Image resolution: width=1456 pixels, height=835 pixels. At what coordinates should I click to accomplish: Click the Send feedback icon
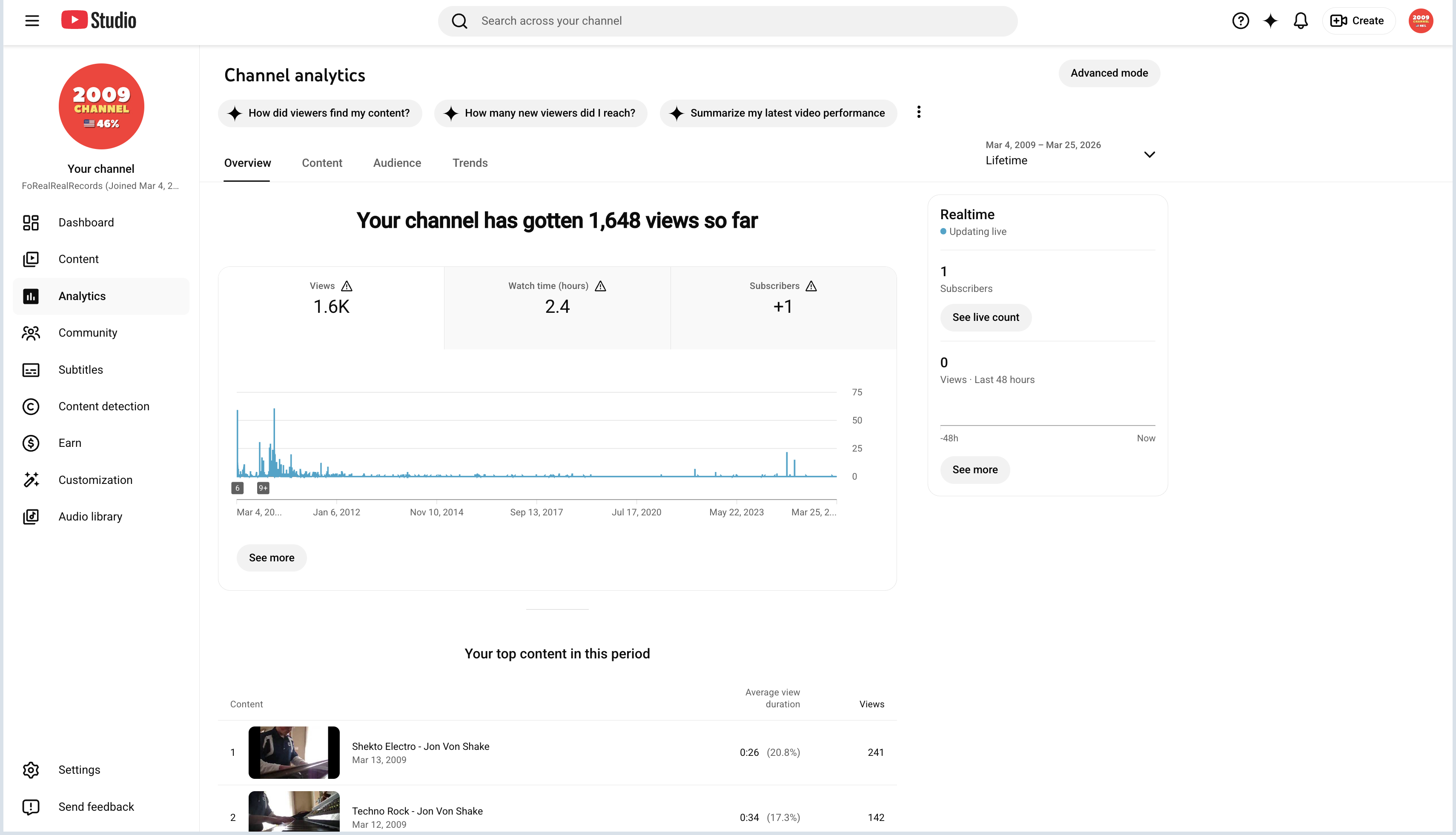(x=31, y=807)
